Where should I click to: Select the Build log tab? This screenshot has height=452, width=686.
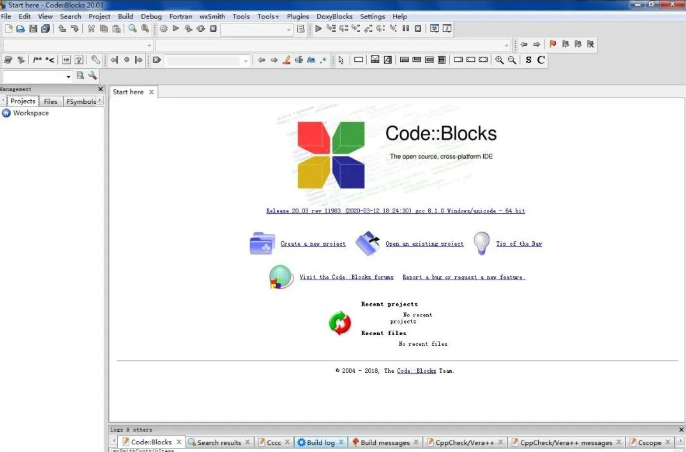[320, 442]
